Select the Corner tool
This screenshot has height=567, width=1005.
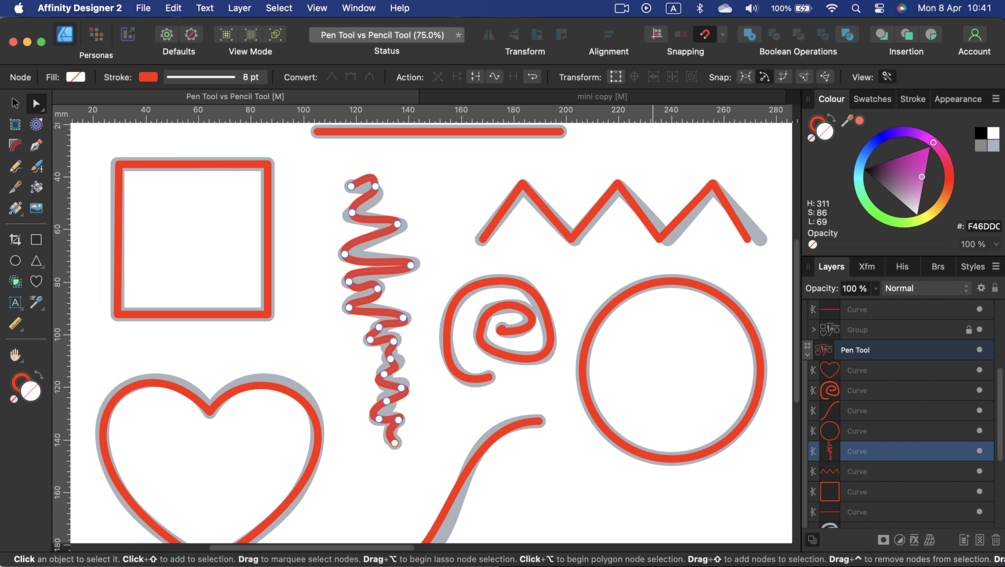[15, 145]
